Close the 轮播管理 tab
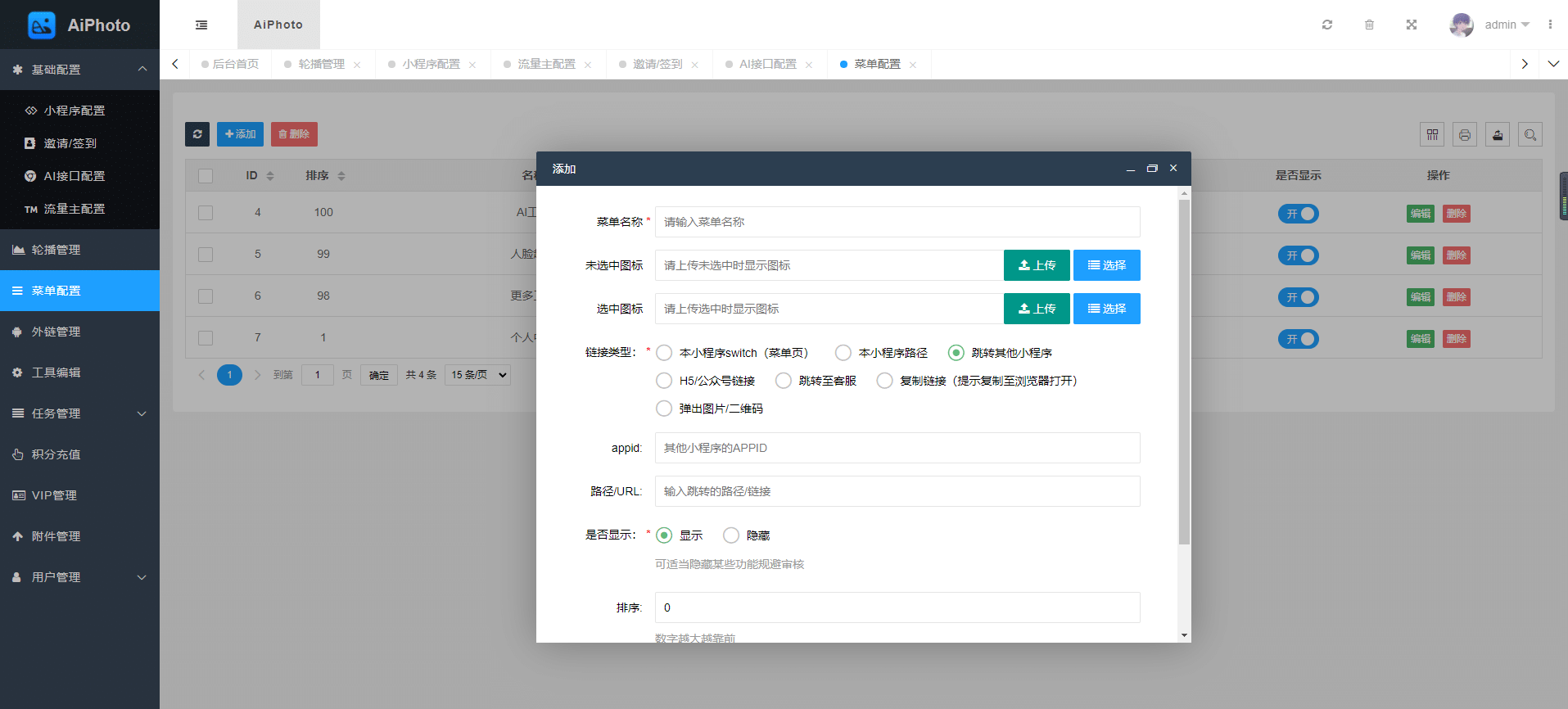Image resolution: width=1568 pixels, height=709 pixels. pyautogui.click(x=357, y=65)
